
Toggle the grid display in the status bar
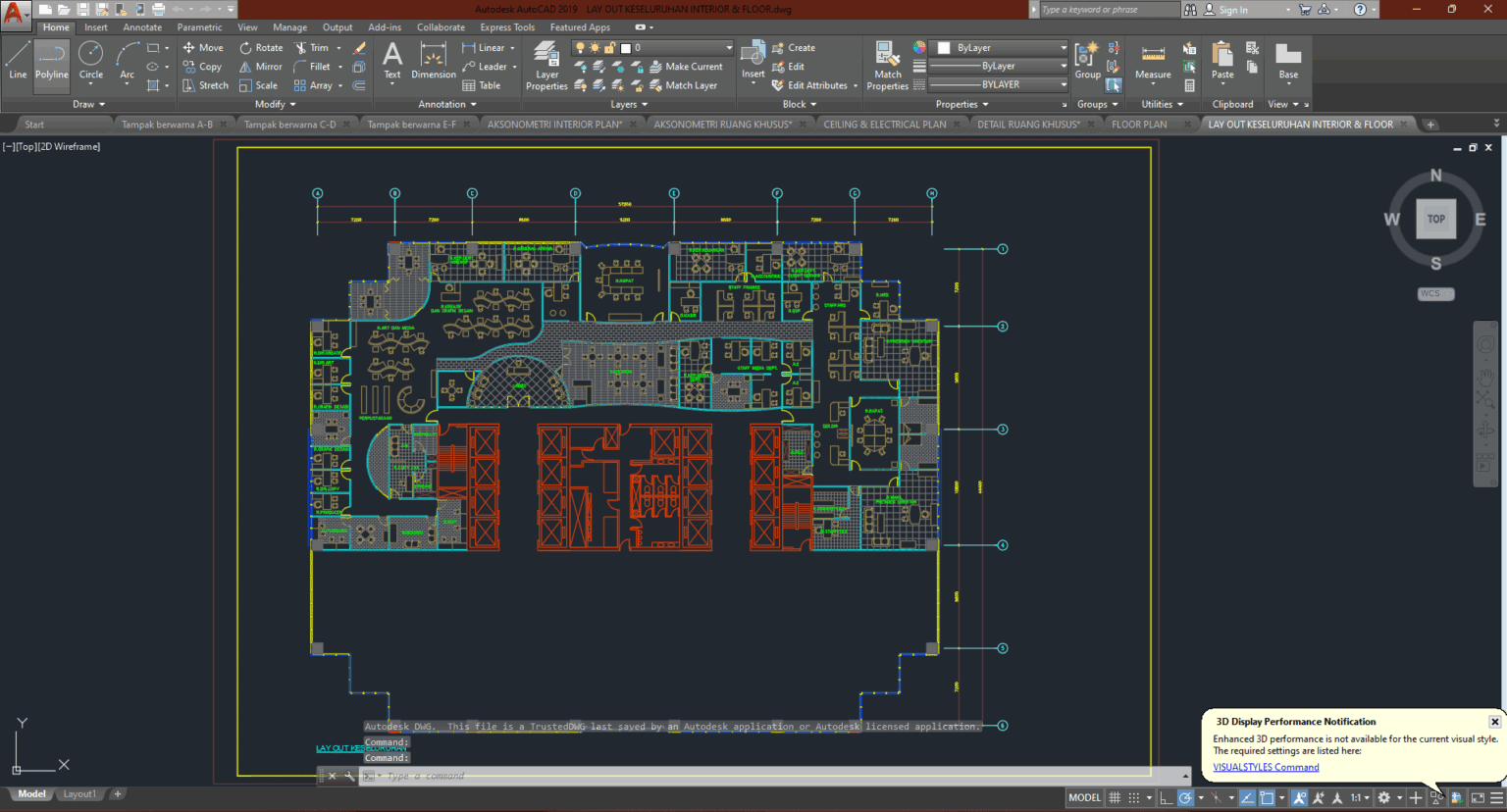point(1114,797)
